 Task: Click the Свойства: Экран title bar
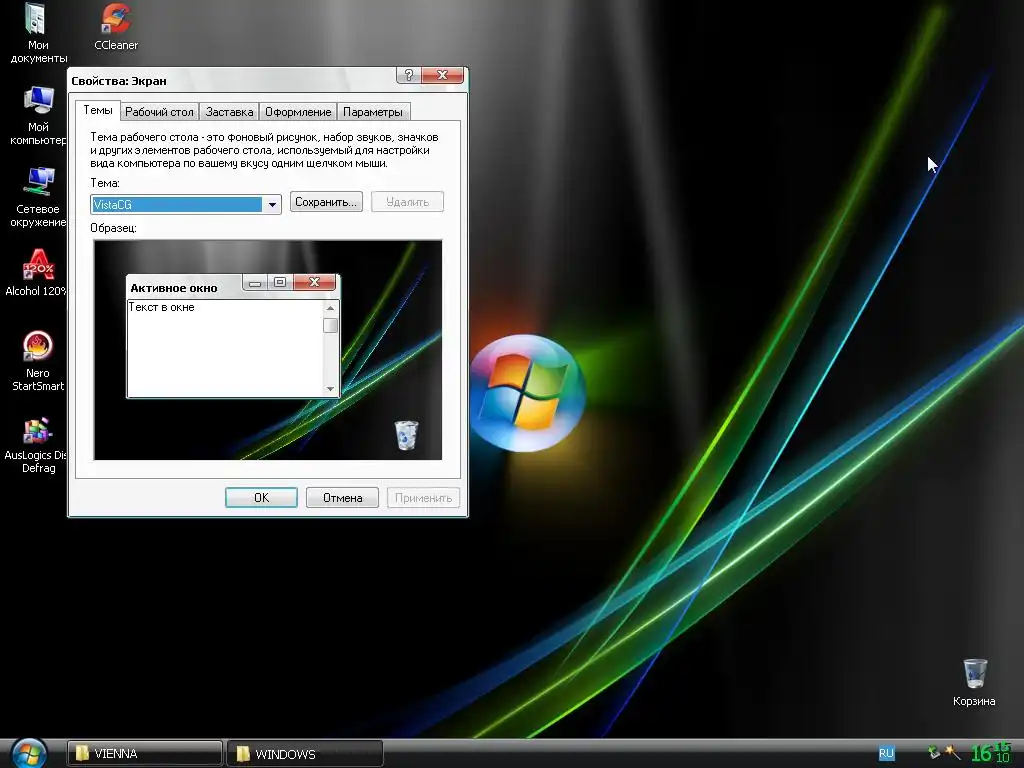(232, 80)
